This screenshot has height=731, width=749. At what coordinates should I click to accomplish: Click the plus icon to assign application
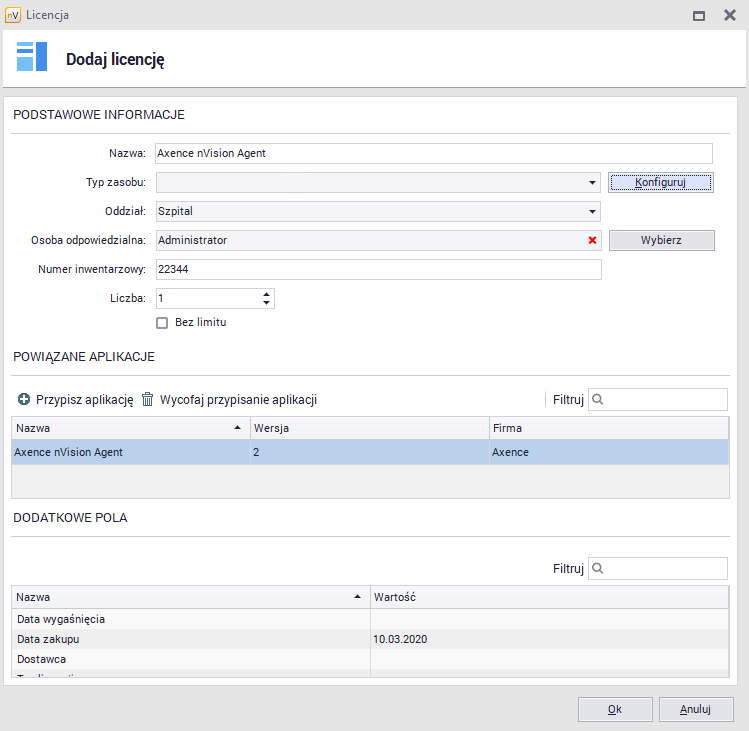click(x=24, y=400)
